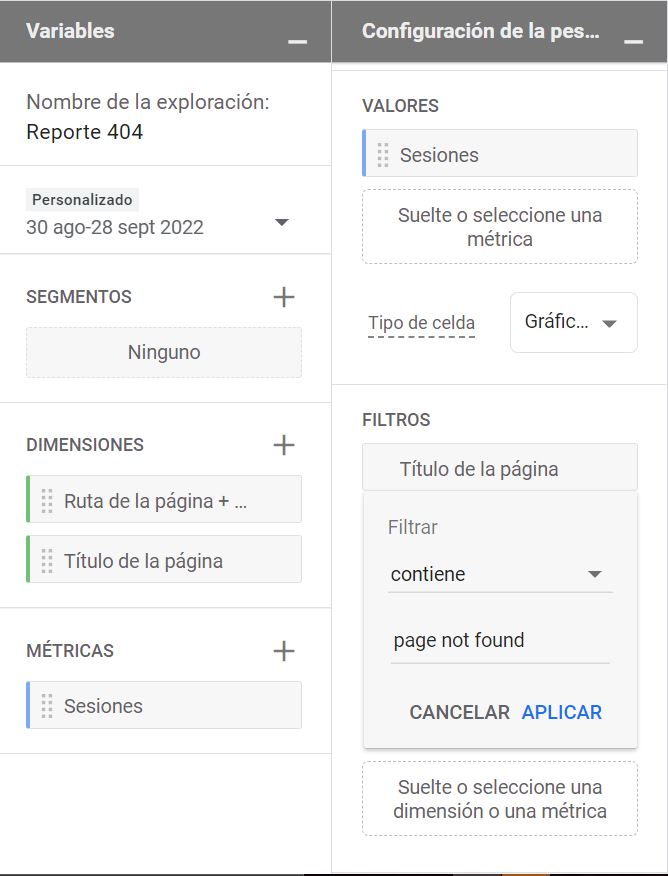The width and height of the screenshot is (668, 876).
Task: Minimize the Configuración de la pestaña panel
Action: 632,40
